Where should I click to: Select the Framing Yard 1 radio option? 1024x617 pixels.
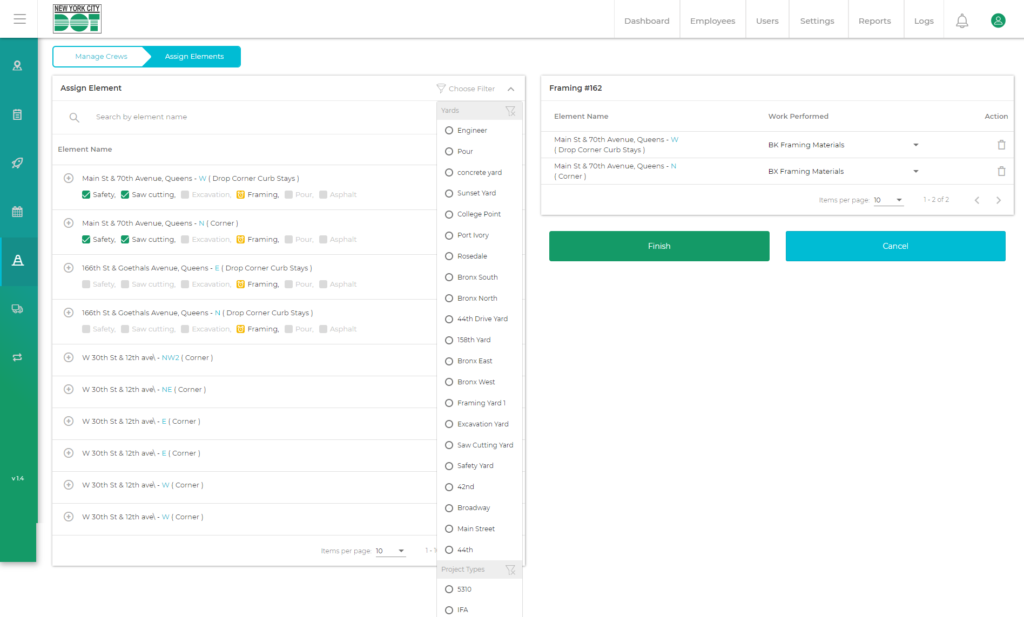(449, 403)
